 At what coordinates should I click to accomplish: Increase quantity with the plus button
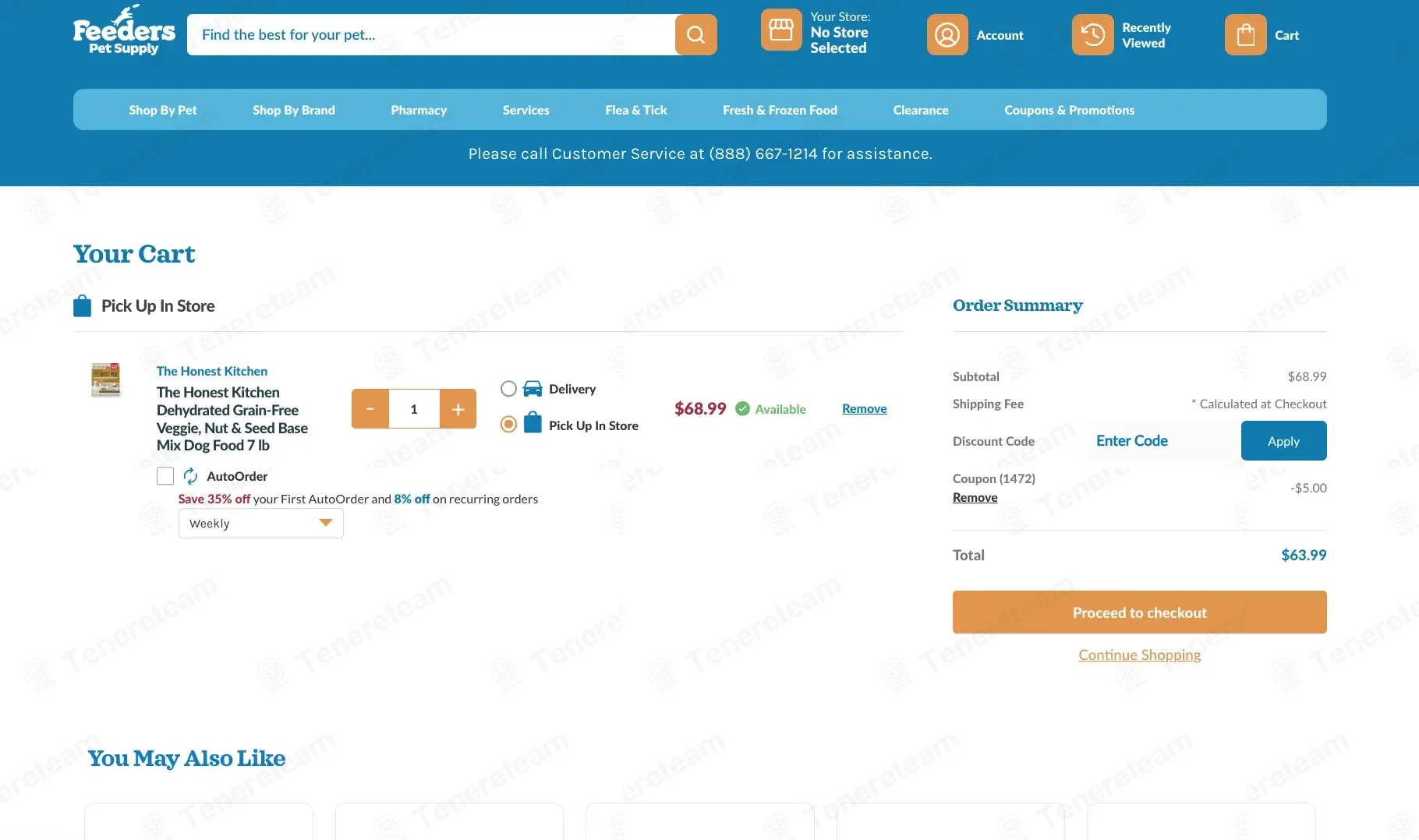(458, 409)
